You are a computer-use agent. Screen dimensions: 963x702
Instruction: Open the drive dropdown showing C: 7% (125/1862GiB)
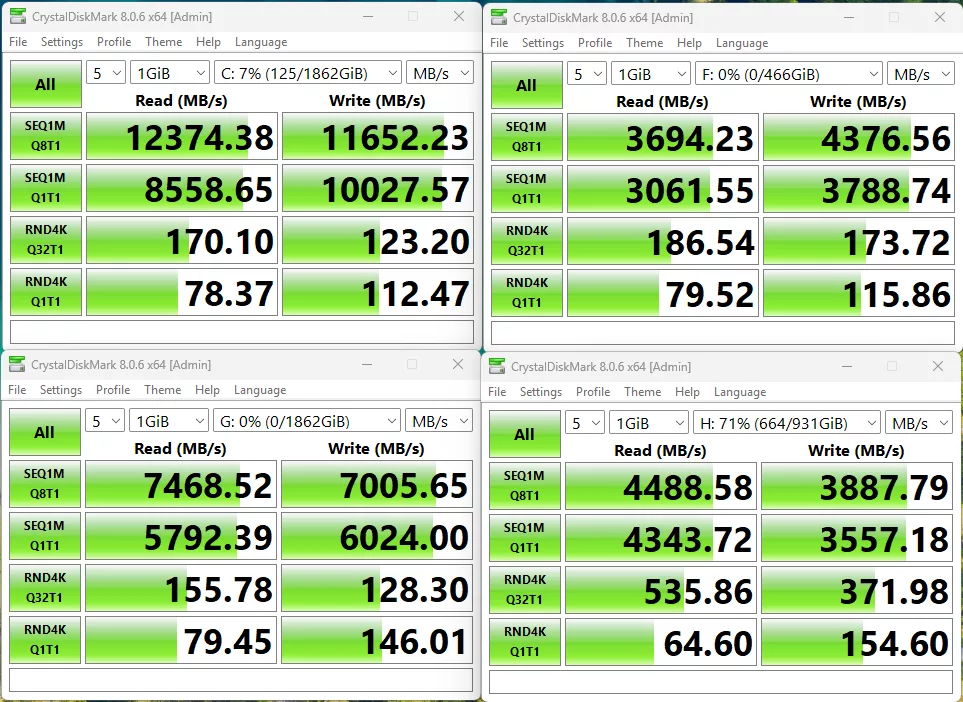pos(307,73)
